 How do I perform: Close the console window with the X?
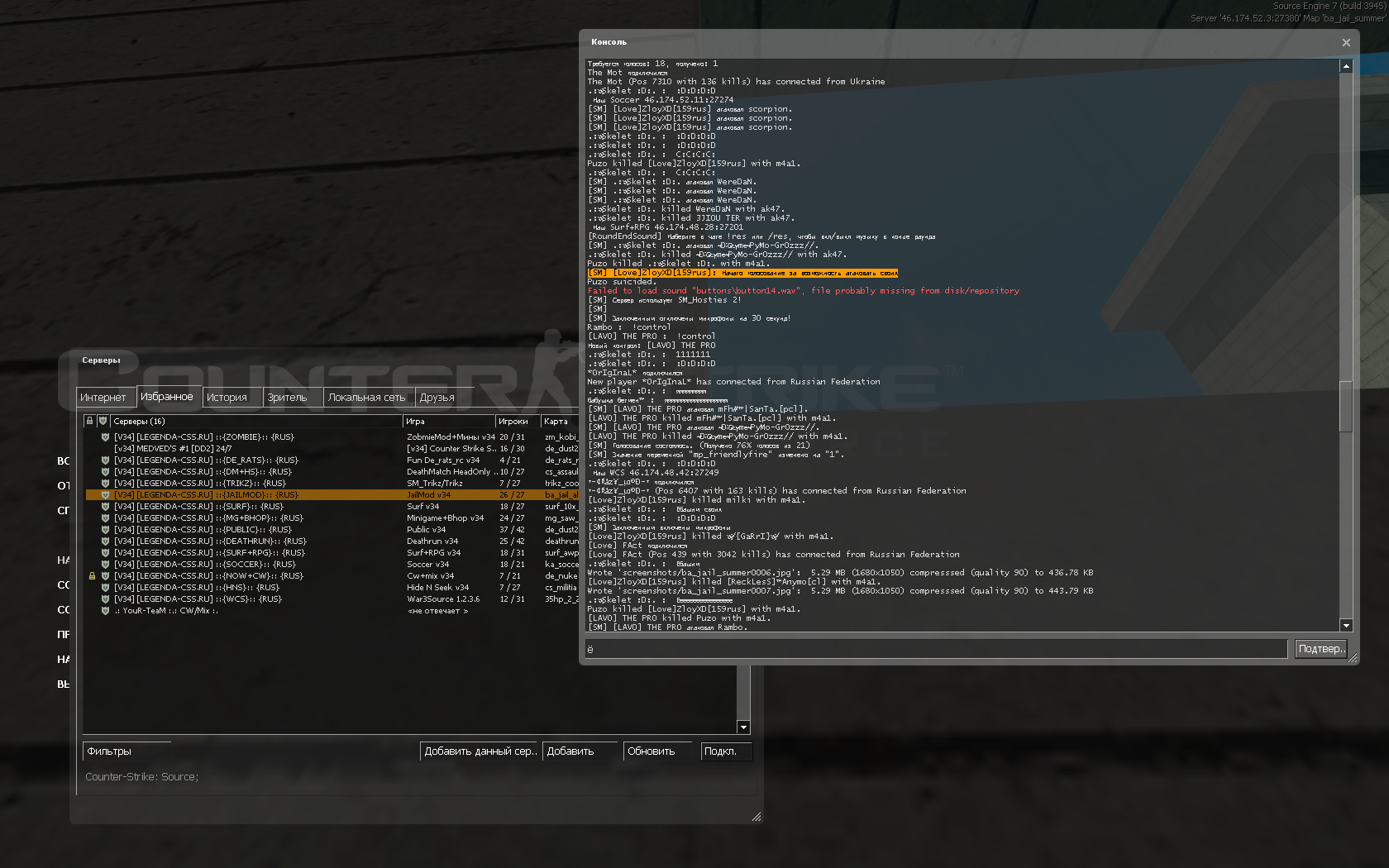[1346, 42]
